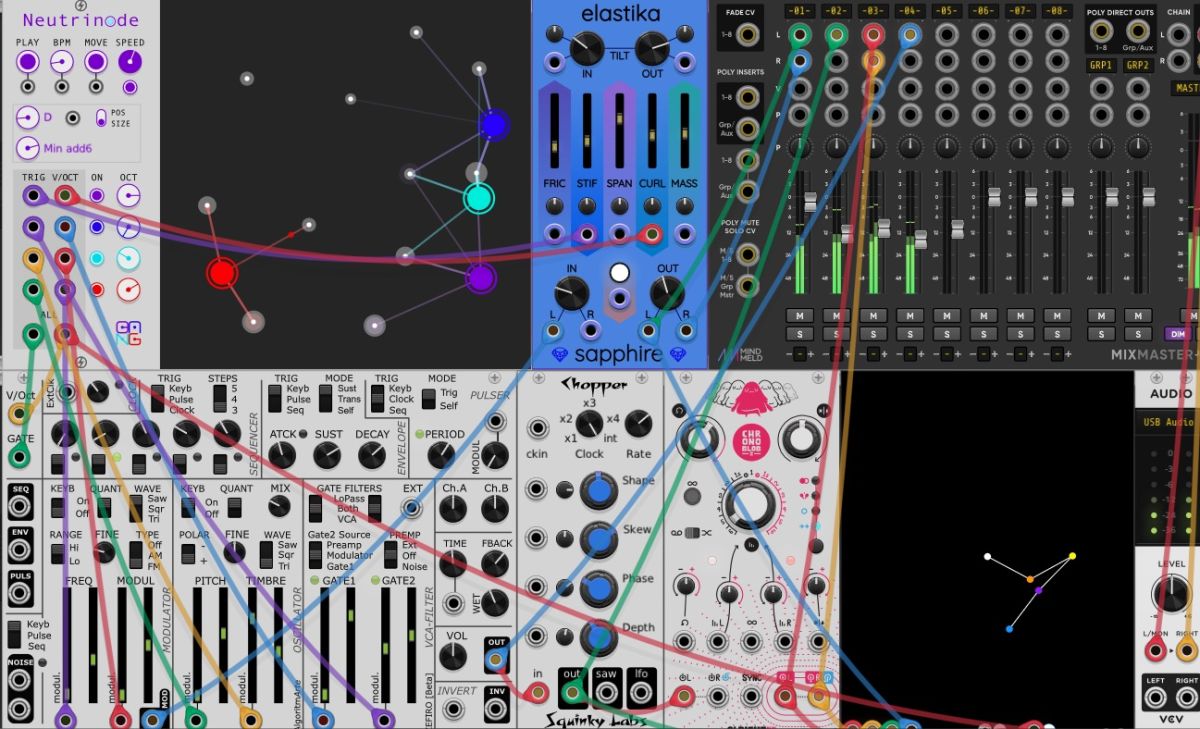Click the FBACK delay knob
This screenshot has width=1200, height=729.
pyautogui.click(x=494, y=563)
